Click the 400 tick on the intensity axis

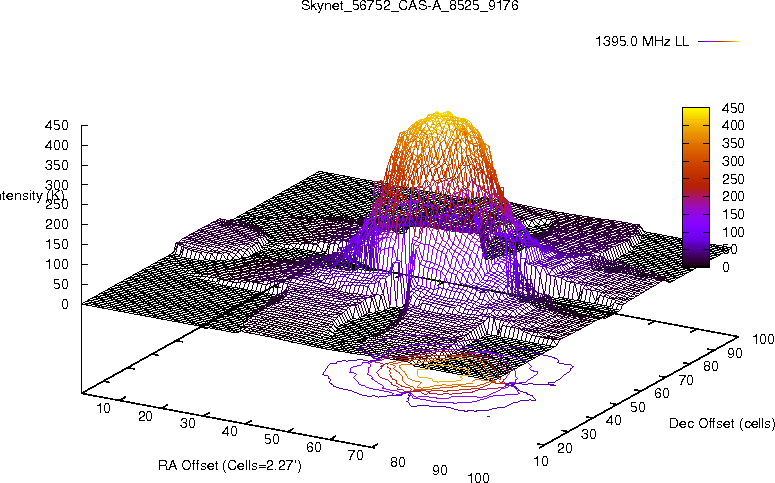coord(56,145)
